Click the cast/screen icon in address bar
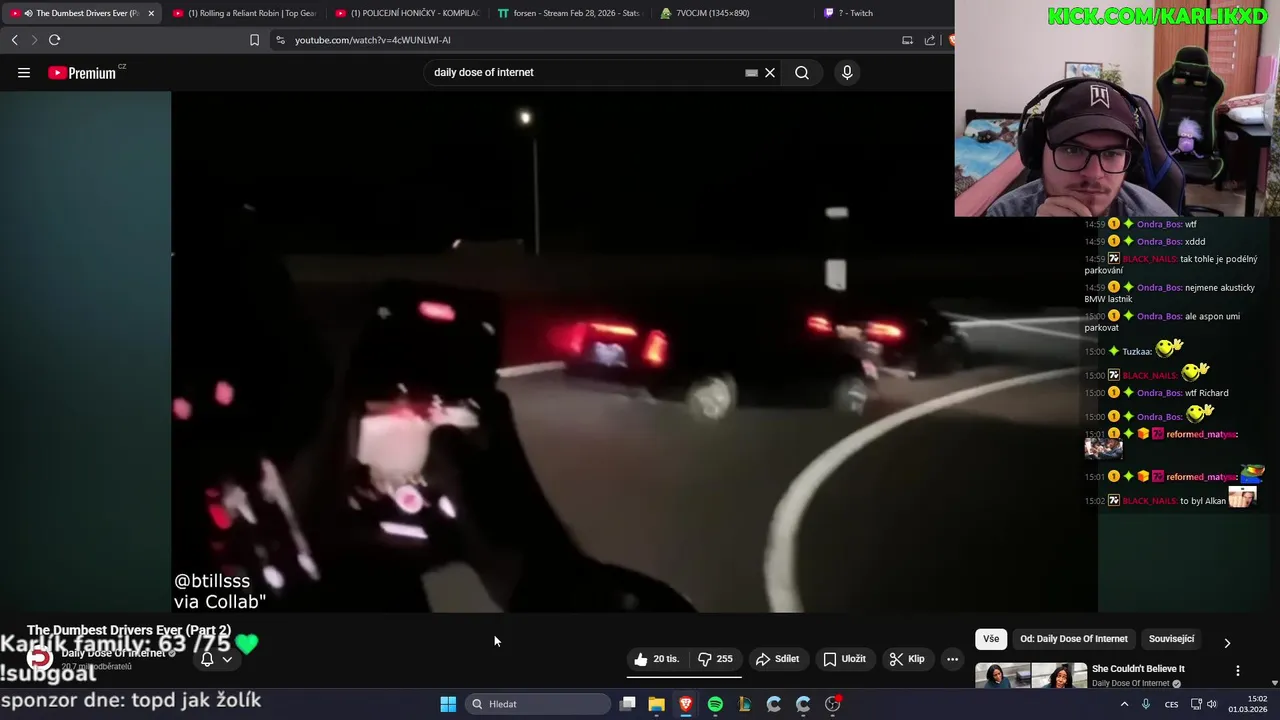This screenshot has width=1280, height=720. tap(907, 40)
